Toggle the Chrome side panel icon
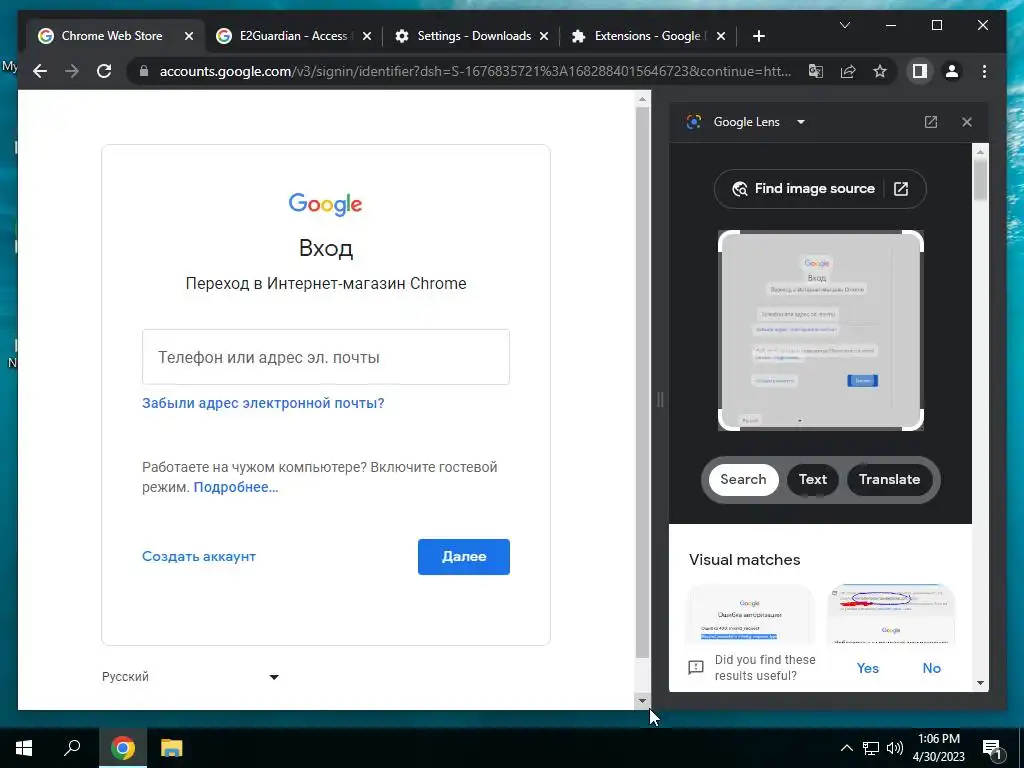 (x=920, y=71)
